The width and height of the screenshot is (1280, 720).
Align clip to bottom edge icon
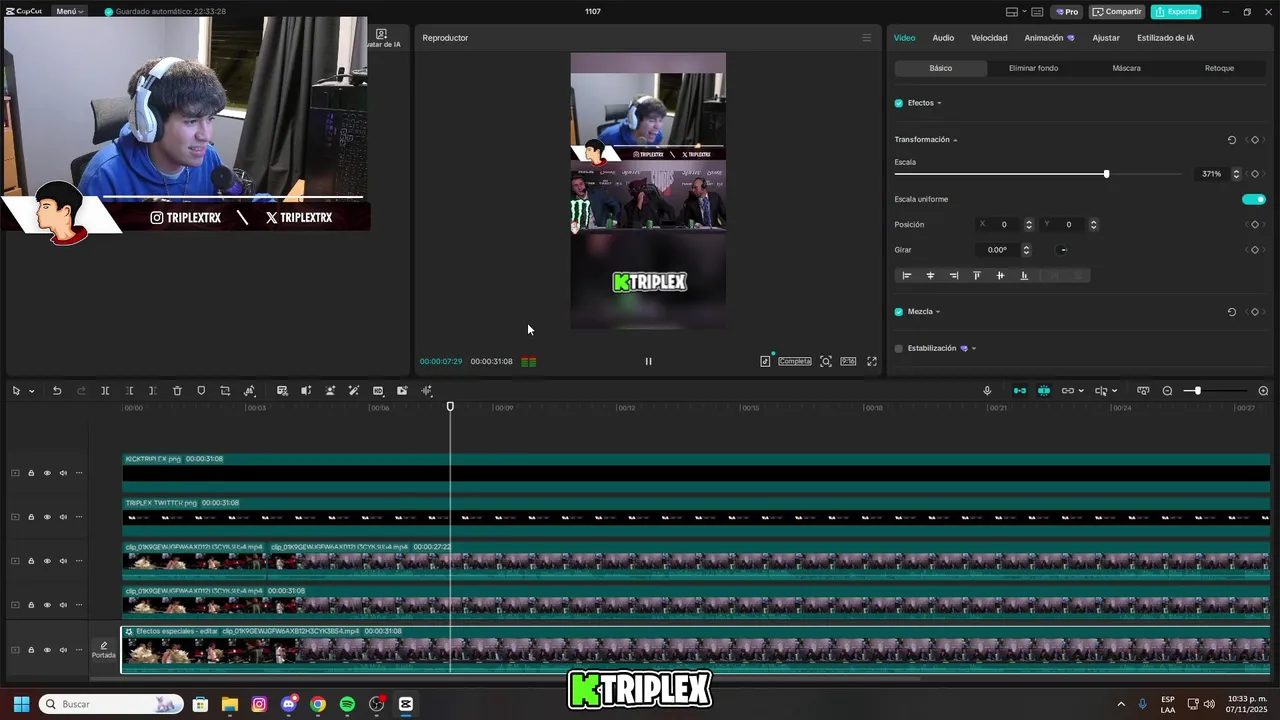[x=1024, y=275]
